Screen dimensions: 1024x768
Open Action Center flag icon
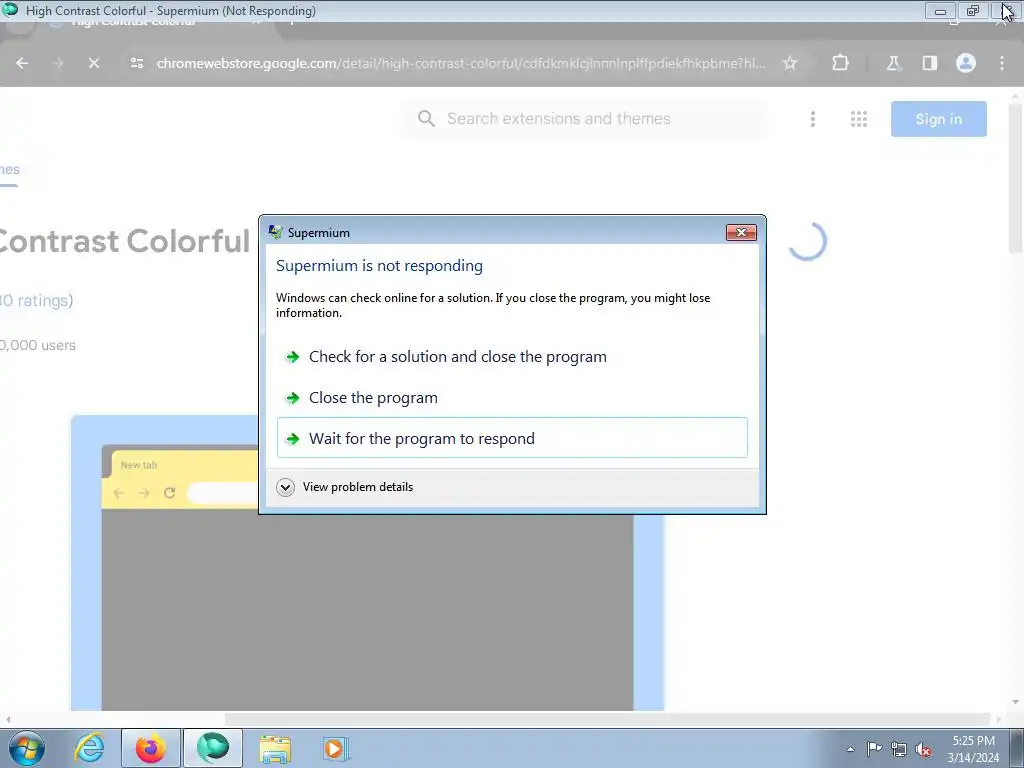click(874, 749)
